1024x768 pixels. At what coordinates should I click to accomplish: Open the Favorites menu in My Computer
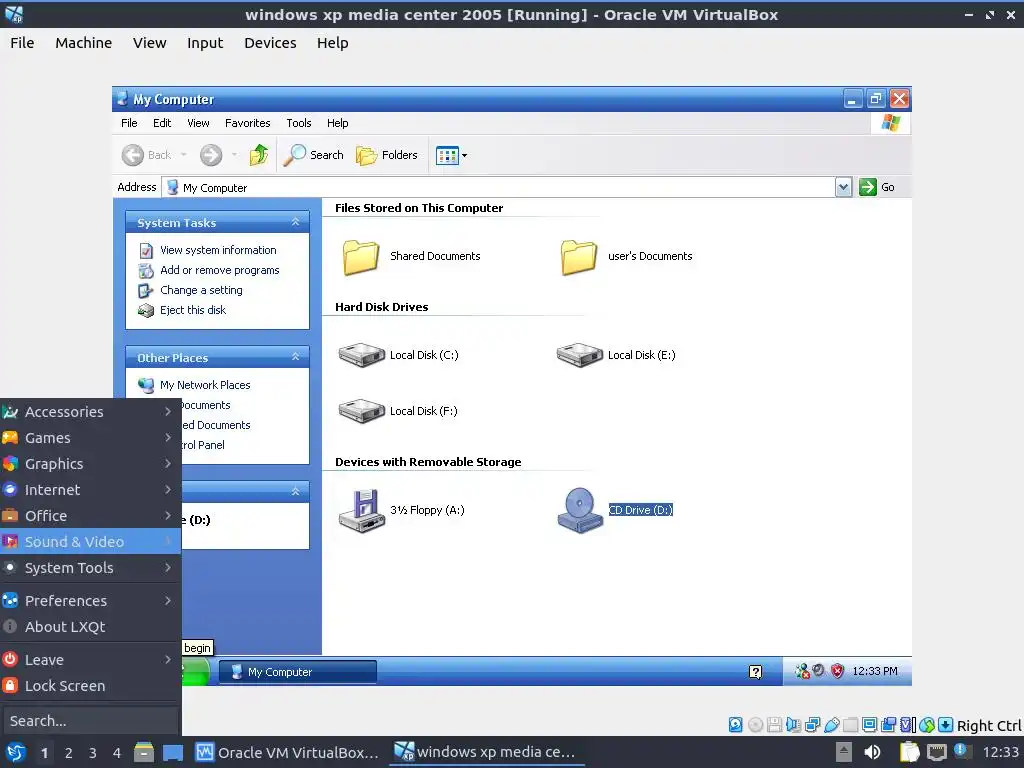point(248,123)
